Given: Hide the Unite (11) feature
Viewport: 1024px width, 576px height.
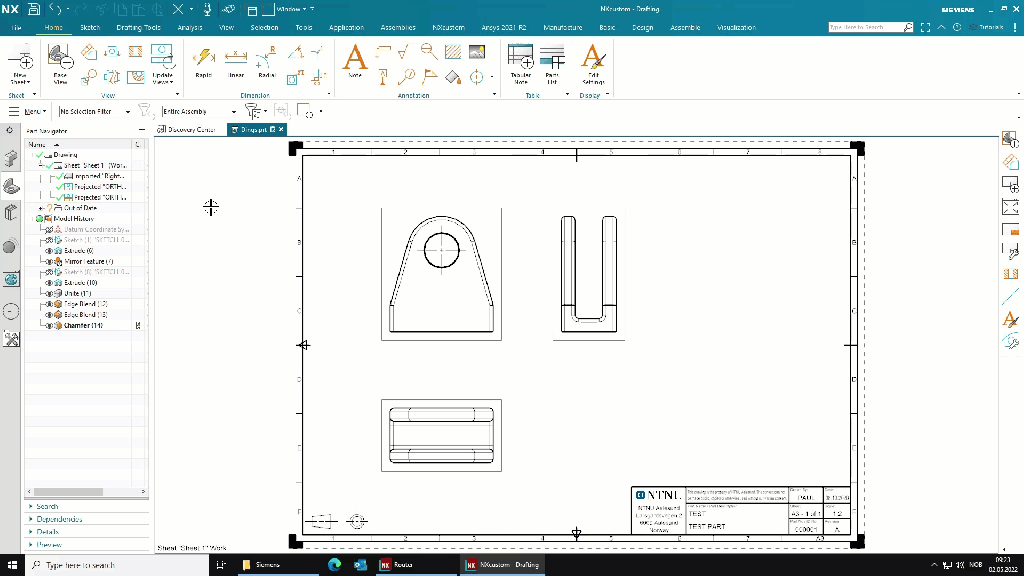Looking at the screenshot, I should tap(48, 293).
